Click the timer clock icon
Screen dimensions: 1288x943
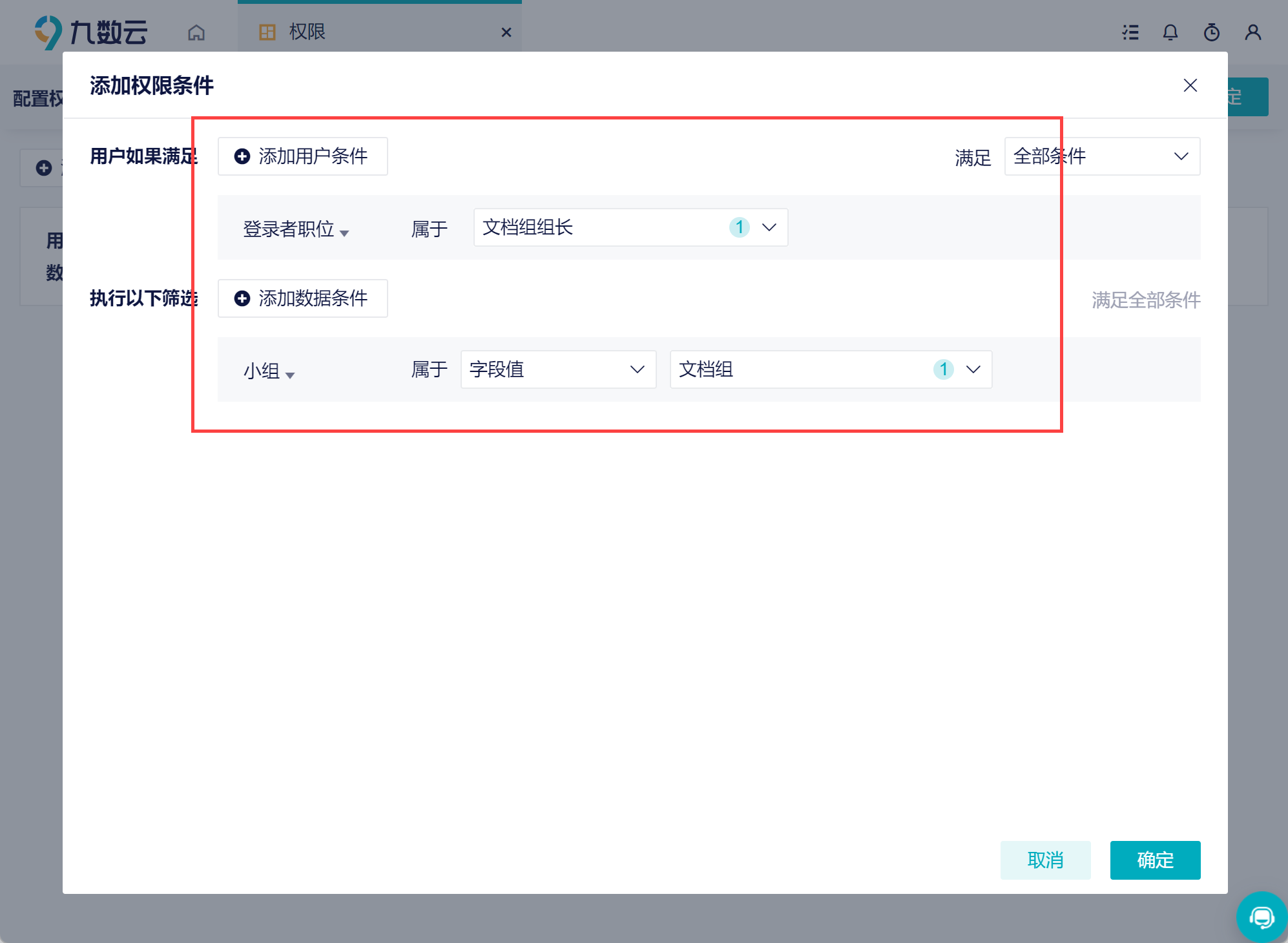[x=1212, y=32]
